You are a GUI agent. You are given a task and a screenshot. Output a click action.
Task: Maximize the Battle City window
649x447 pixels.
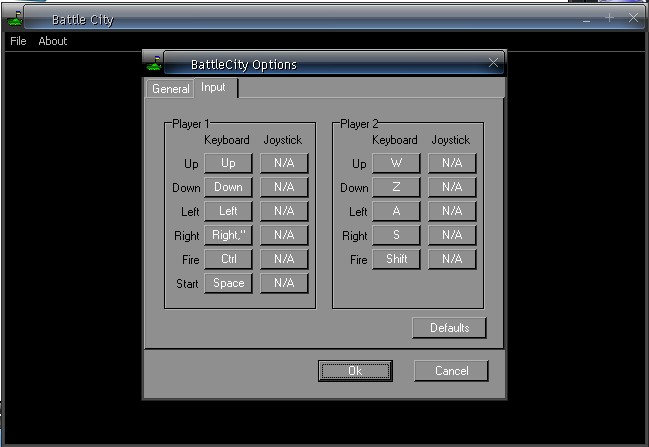tap(609, 18)
